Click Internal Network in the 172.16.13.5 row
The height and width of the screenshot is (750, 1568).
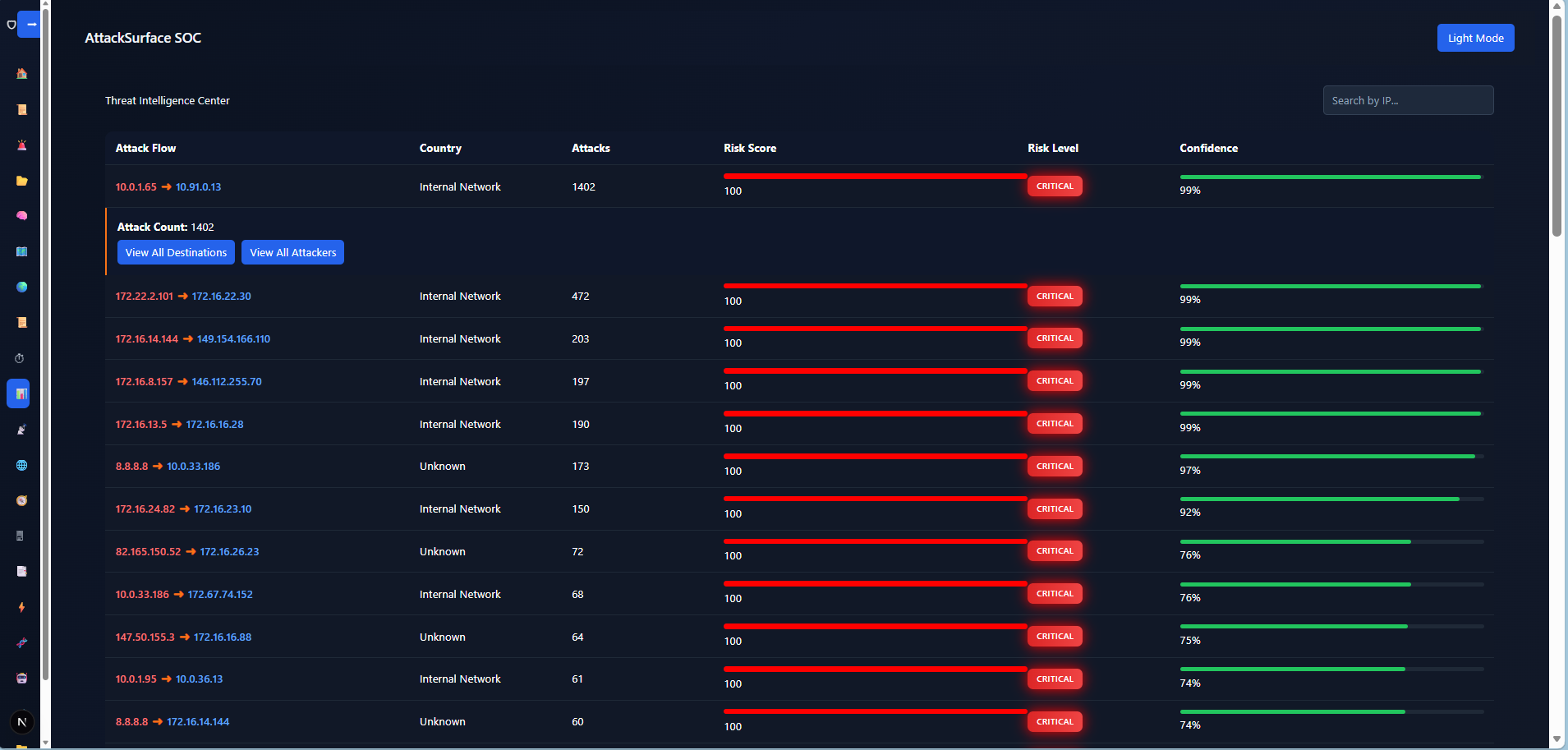460,425
